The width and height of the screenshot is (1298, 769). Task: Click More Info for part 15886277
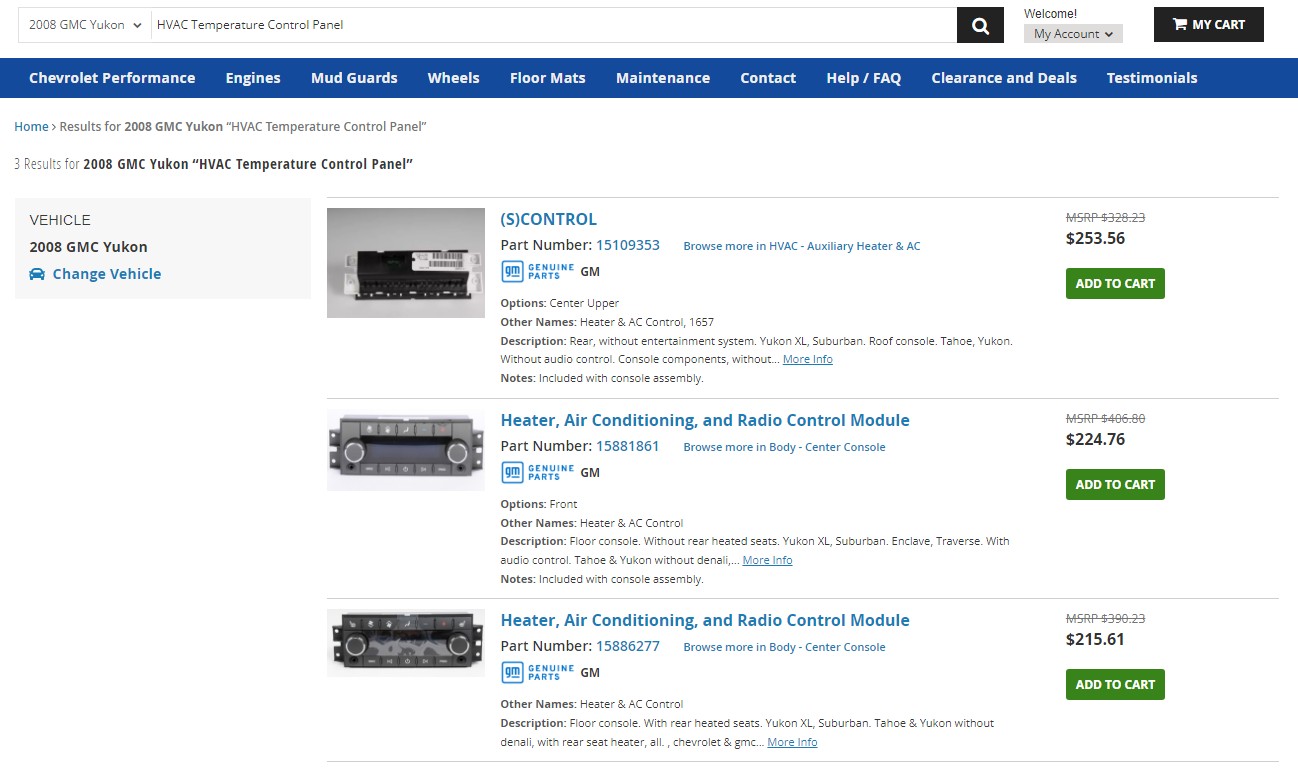793,743
